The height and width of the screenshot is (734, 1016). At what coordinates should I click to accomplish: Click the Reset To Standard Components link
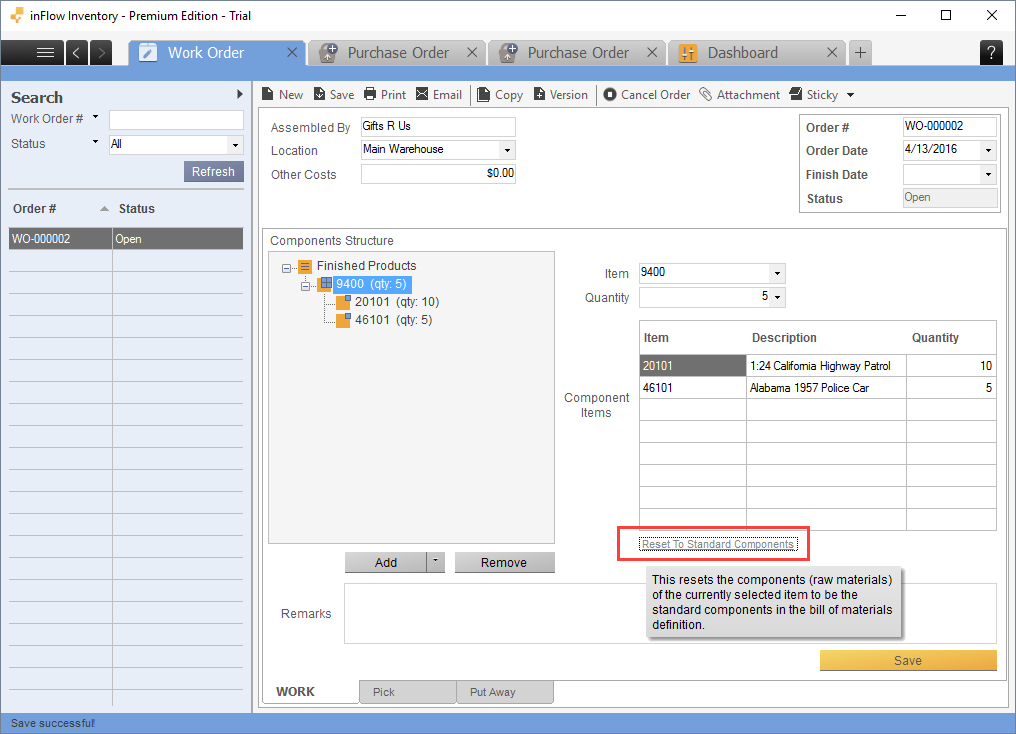718,544
